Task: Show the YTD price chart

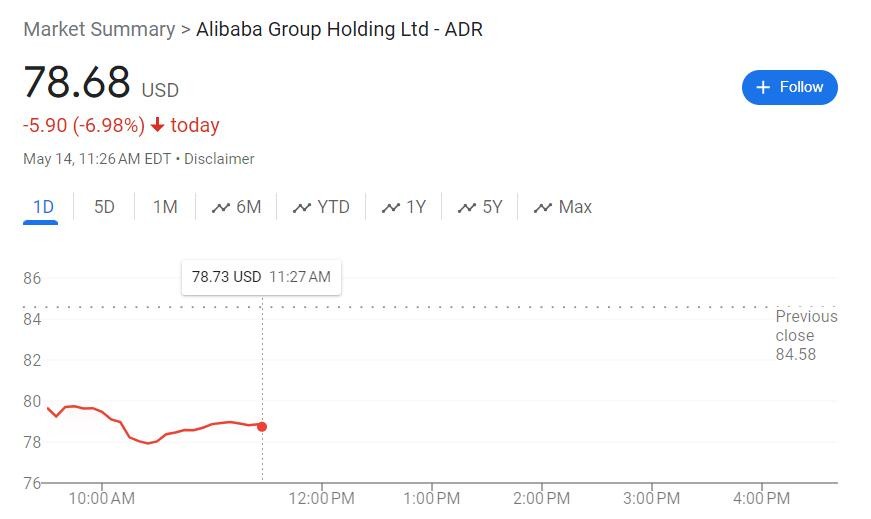Action: click(x=333, y=207)
